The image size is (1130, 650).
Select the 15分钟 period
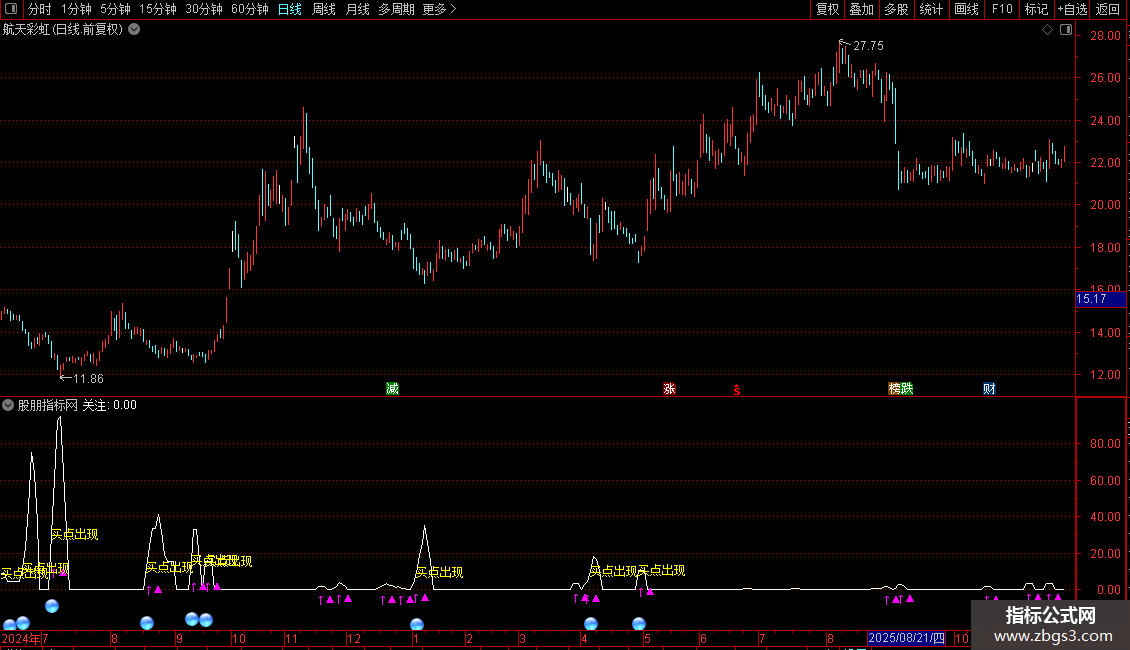click(158, 9)
